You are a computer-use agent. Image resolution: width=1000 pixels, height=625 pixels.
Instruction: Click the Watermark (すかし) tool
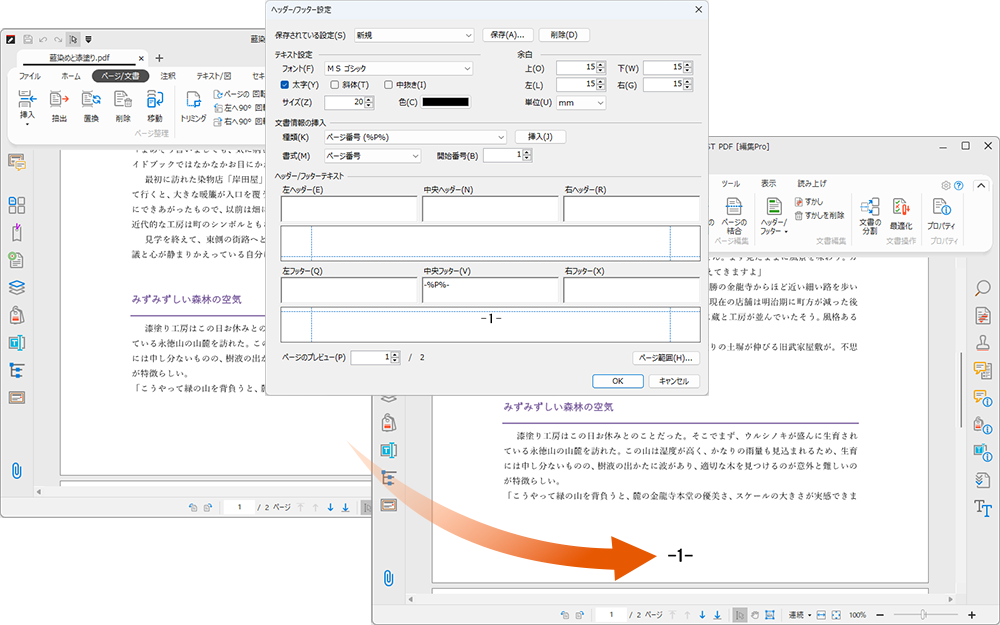pyautogui.click(x=809, y=202)
